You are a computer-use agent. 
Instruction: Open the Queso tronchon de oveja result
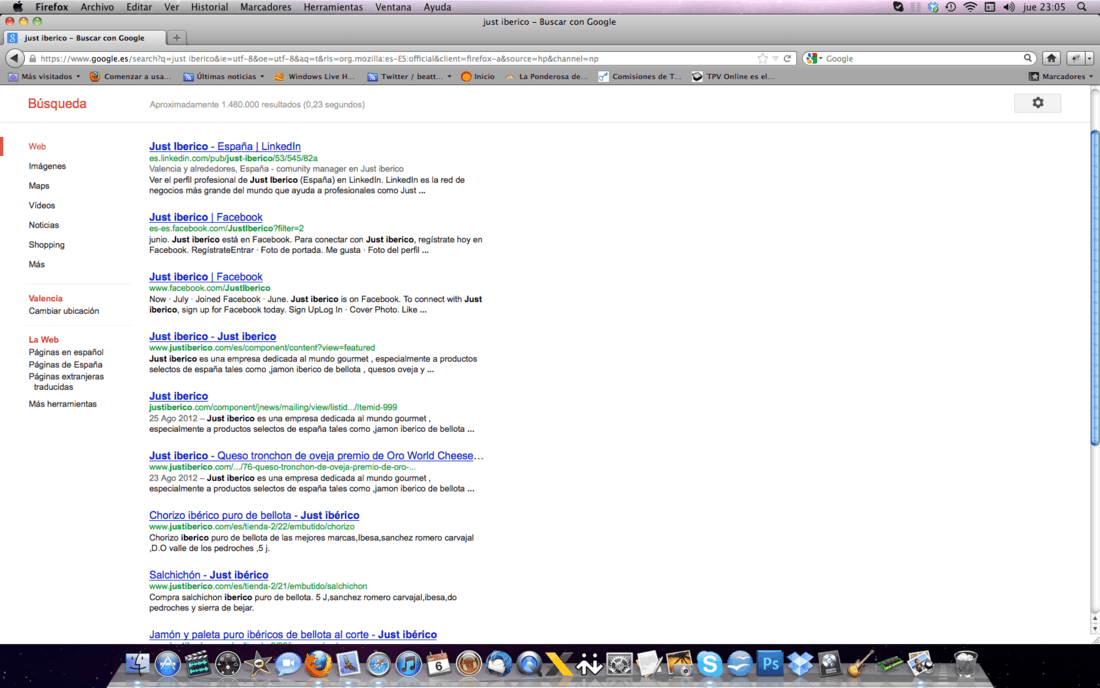316,456
